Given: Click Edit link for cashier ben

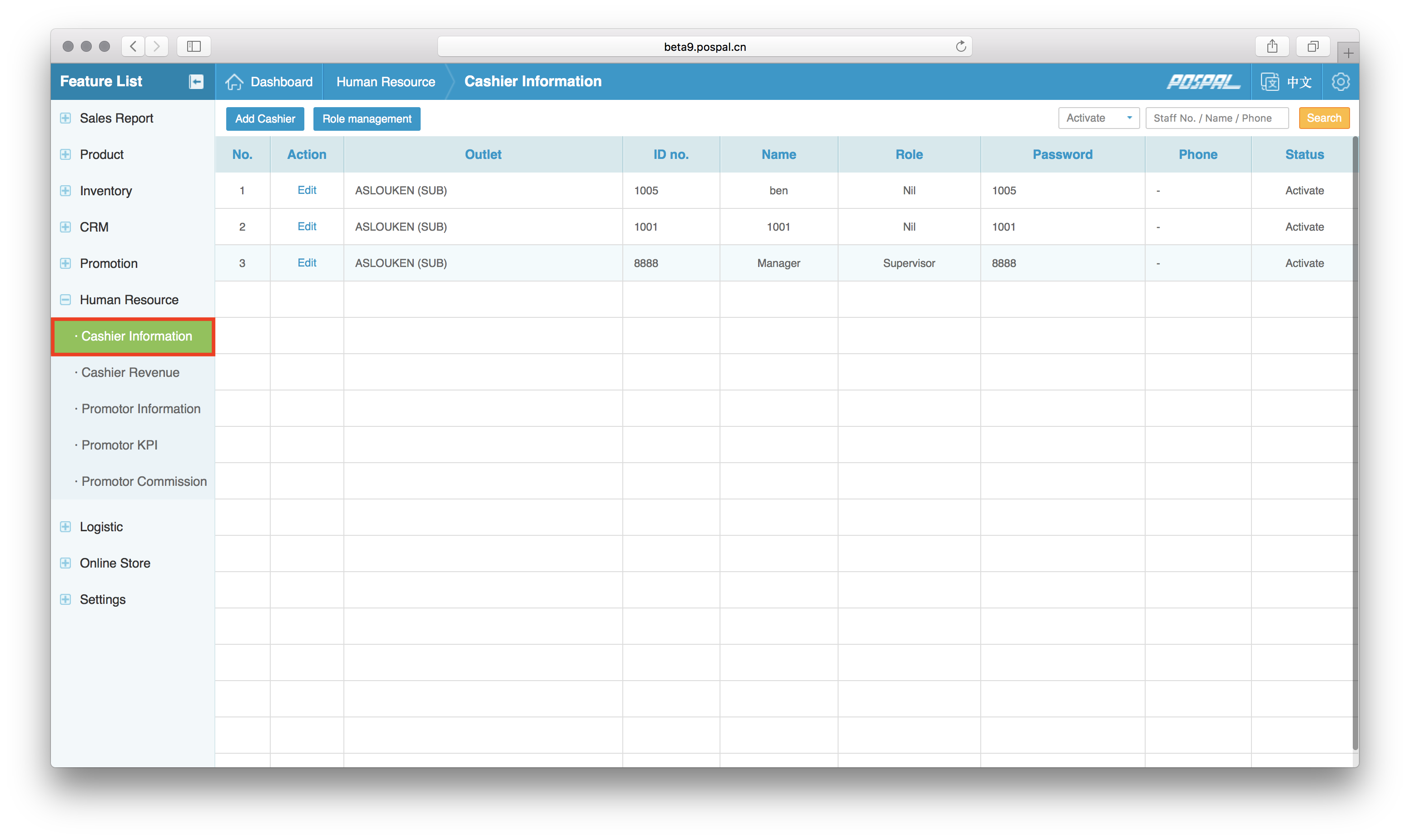Looking at the screenshot, I should [x=307, y=190].
